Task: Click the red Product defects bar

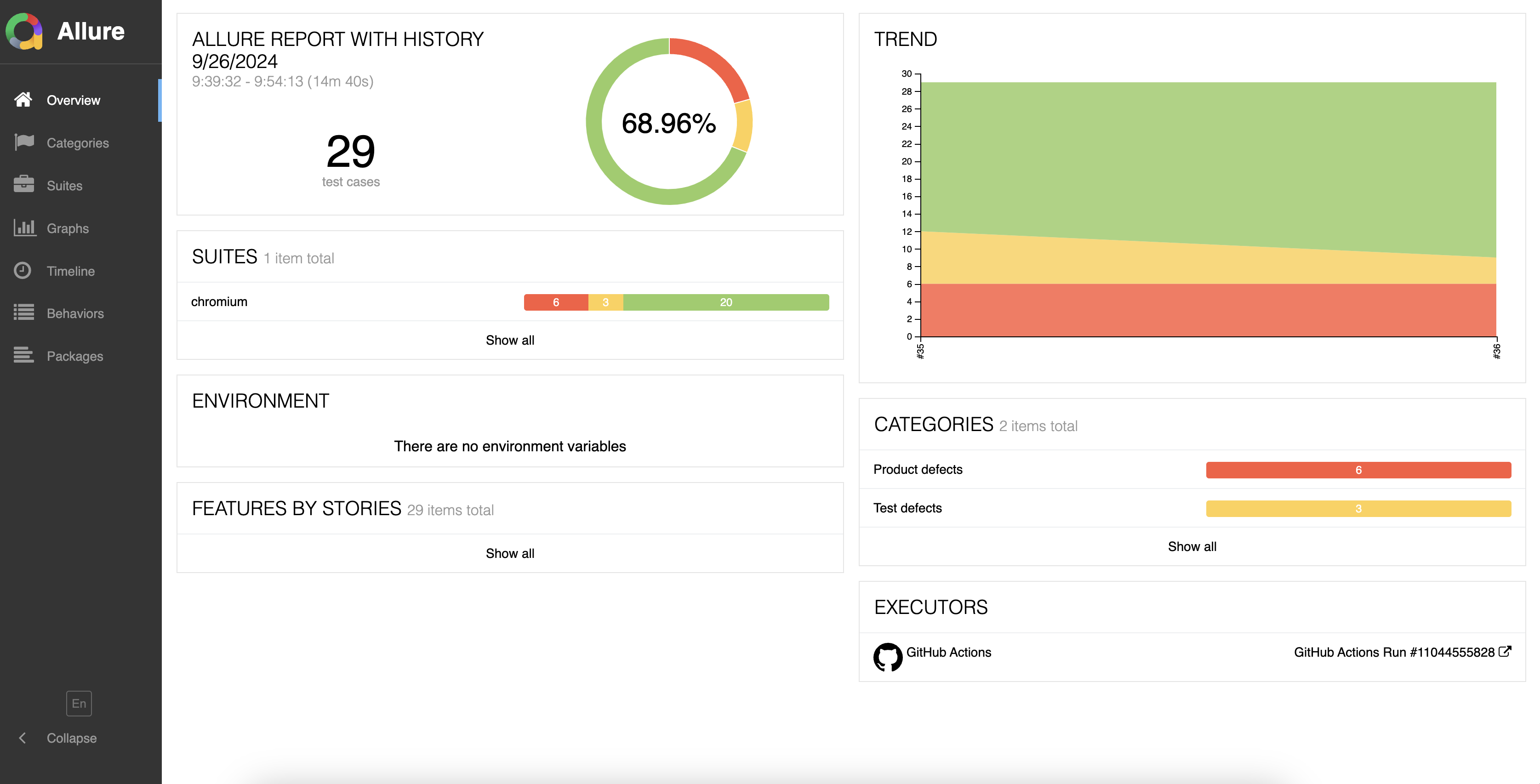Action: click(x=1357, y=470)
